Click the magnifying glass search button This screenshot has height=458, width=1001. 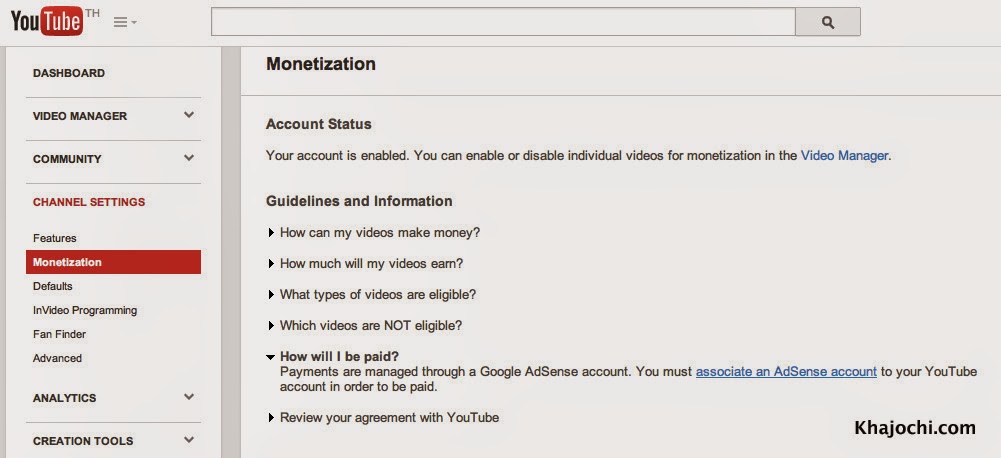(827, 22)
